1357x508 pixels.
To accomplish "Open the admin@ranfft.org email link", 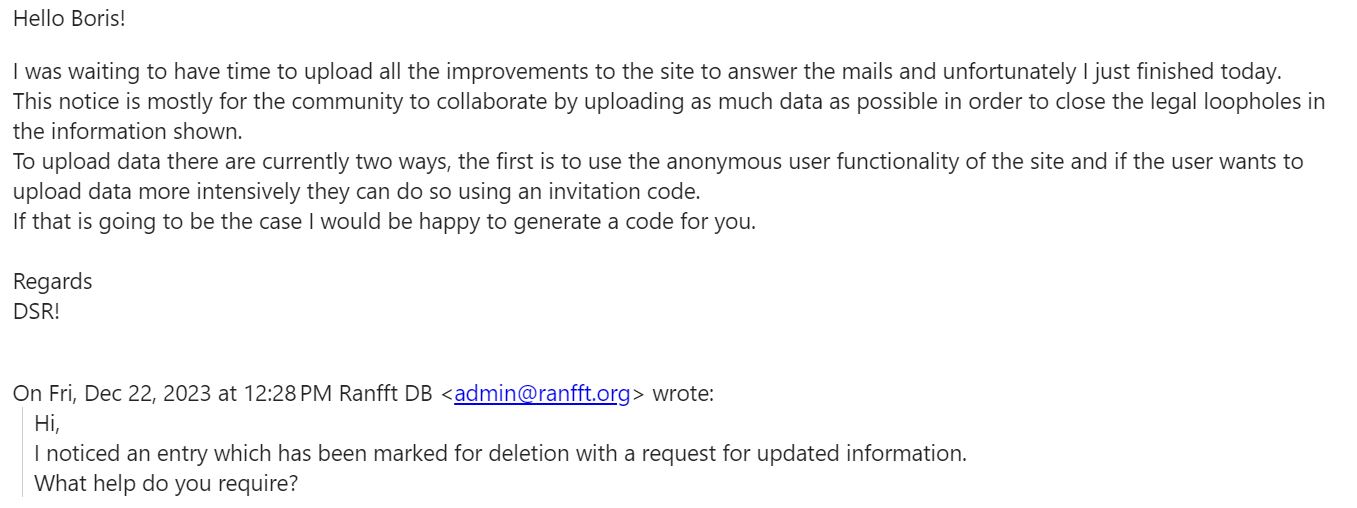I will [542, 394].
